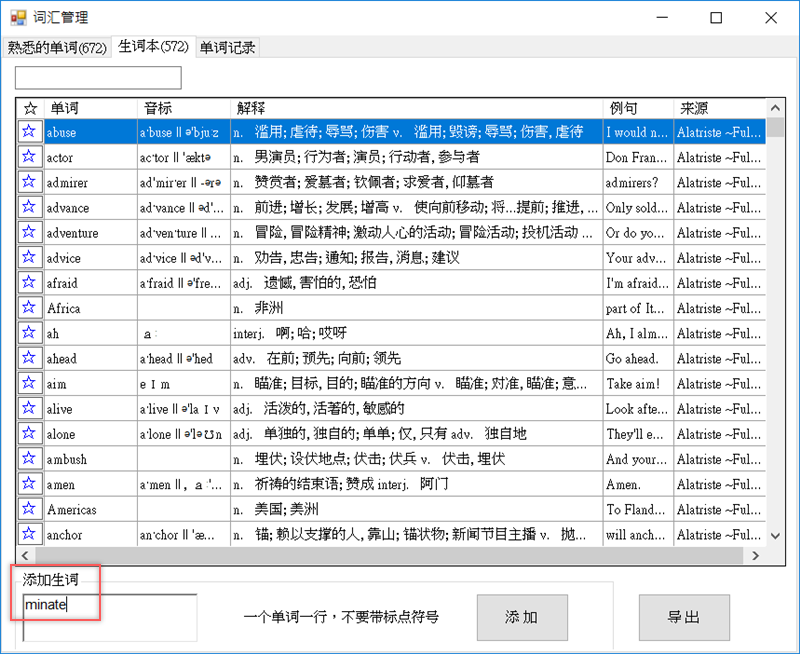Switch to the 熟悉的单词 tab
The image size is (800, 654).
[x=57, y=47]
